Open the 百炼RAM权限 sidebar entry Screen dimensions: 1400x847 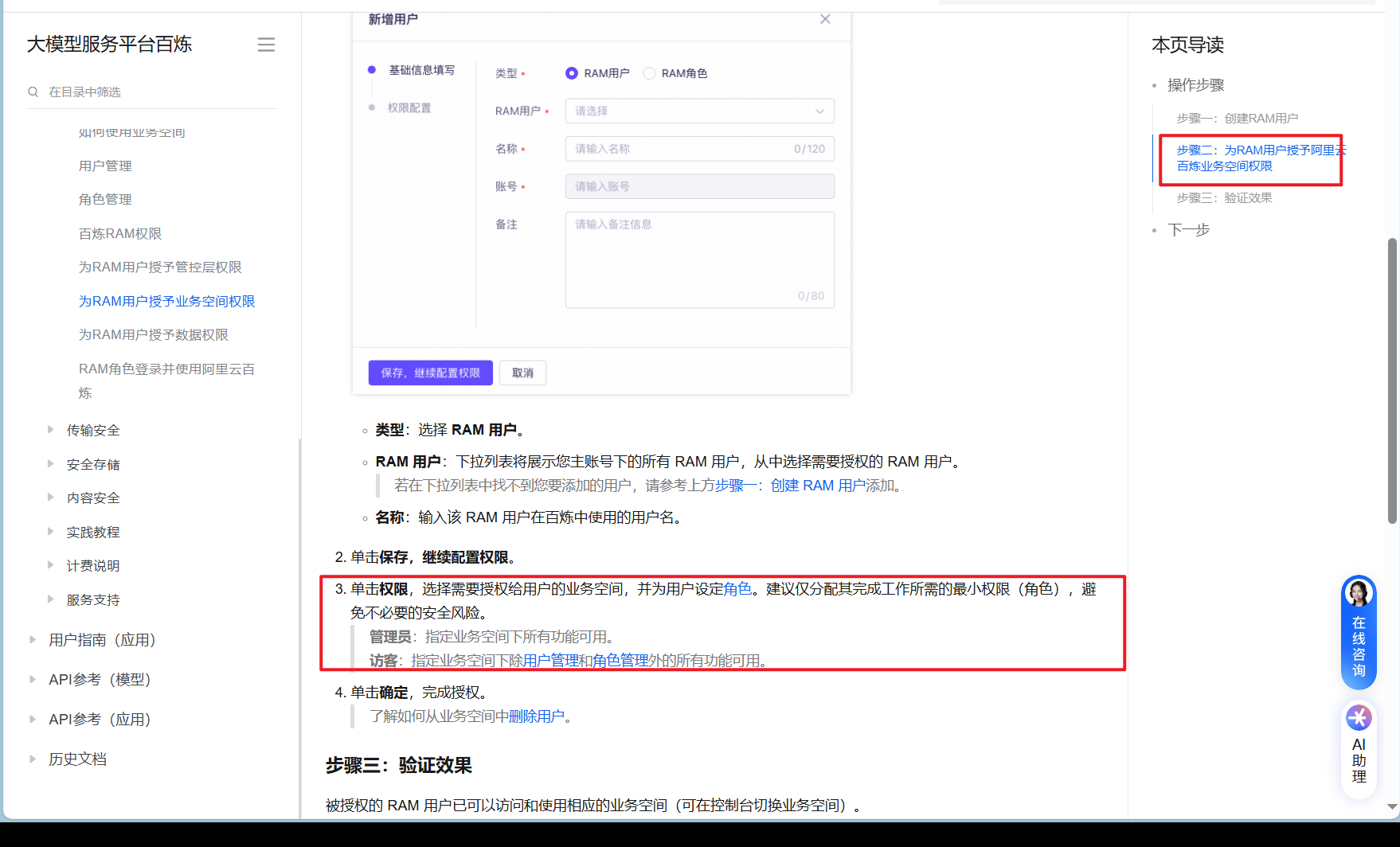(x=120, y=233)
